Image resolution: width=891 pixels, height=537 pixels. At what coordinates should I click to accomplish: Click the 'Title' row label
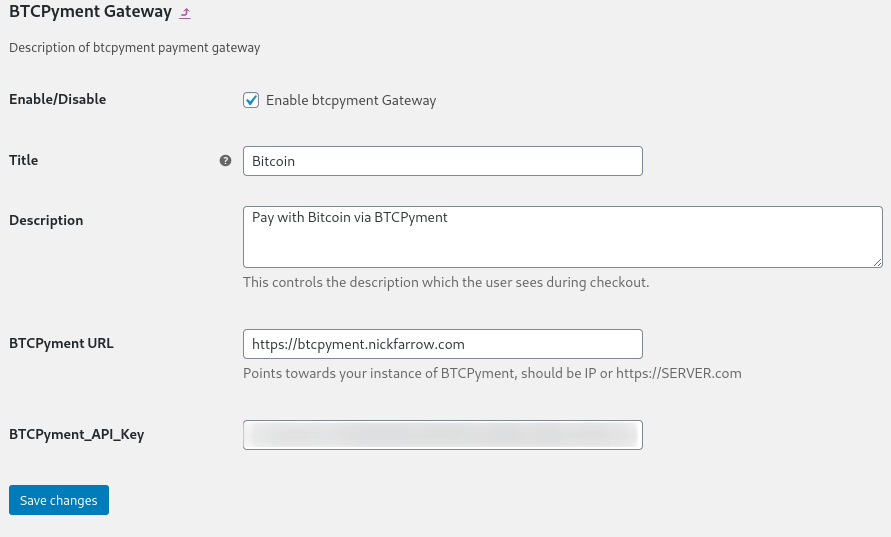point(23,160)
